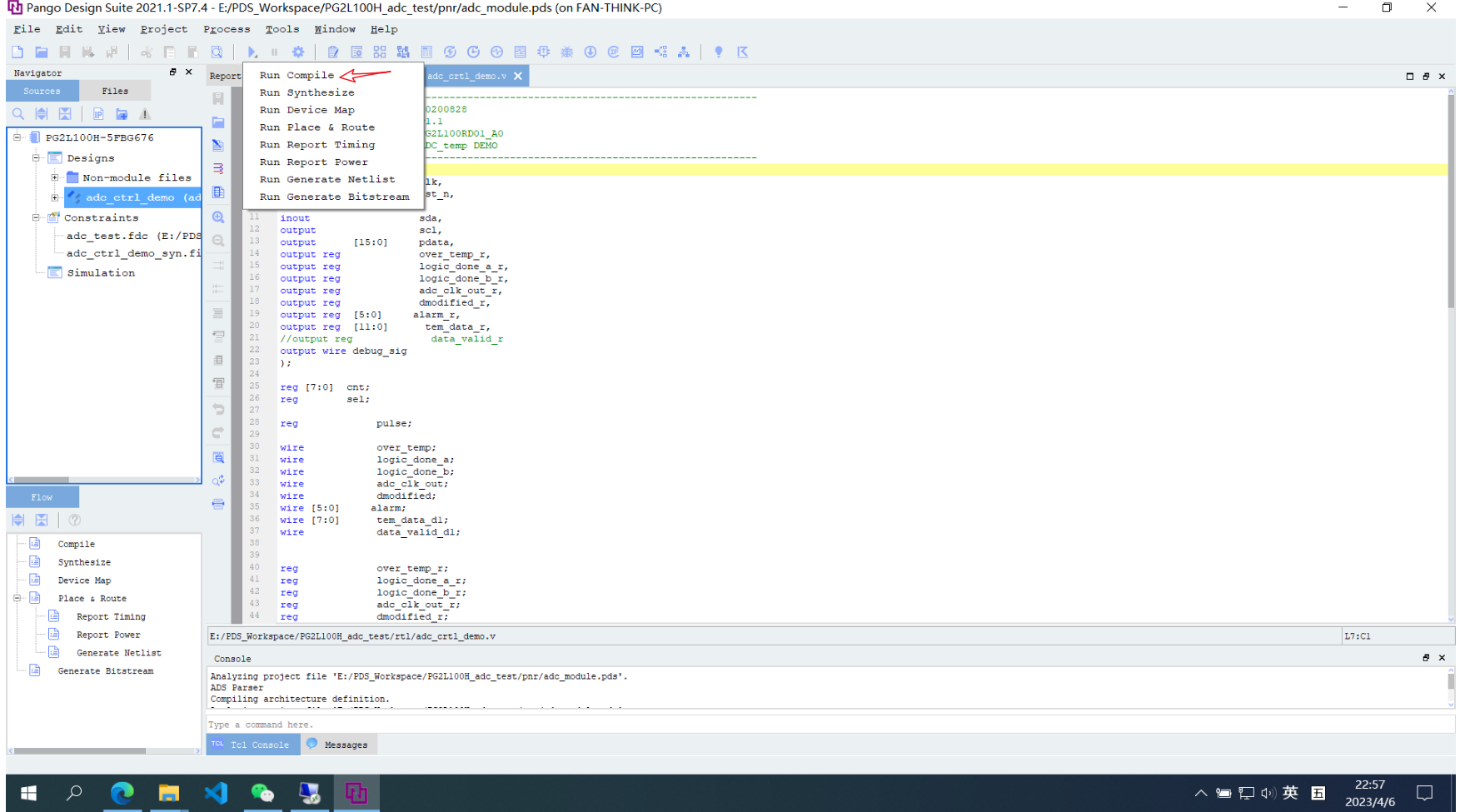
Task: Click the find in file toolbar icon
Action: pyautogui.click(x=217, y=52)
